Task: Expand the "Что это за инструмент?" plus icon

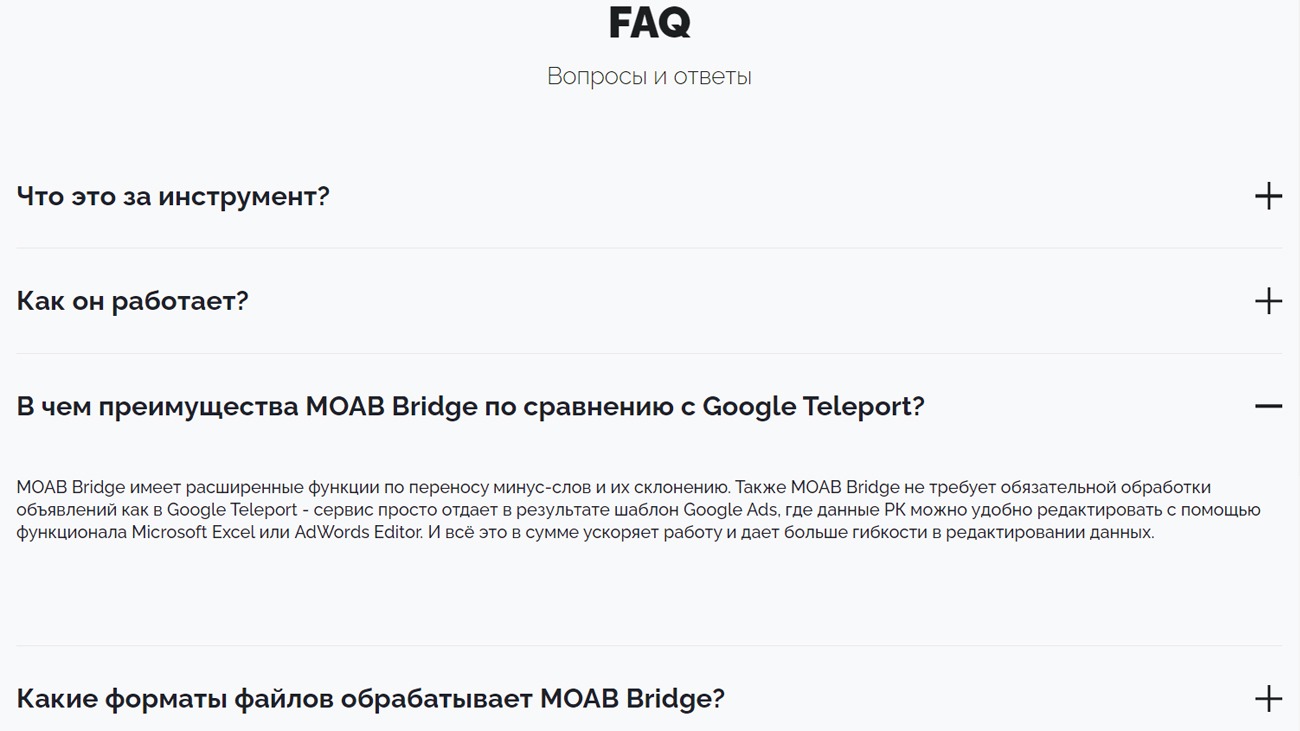Action: pos(1268,196)
